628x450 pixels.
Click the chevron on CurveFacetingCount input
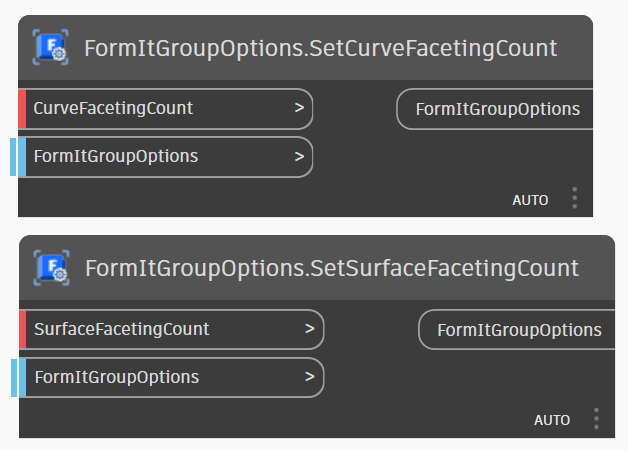(x=299, y=108)
